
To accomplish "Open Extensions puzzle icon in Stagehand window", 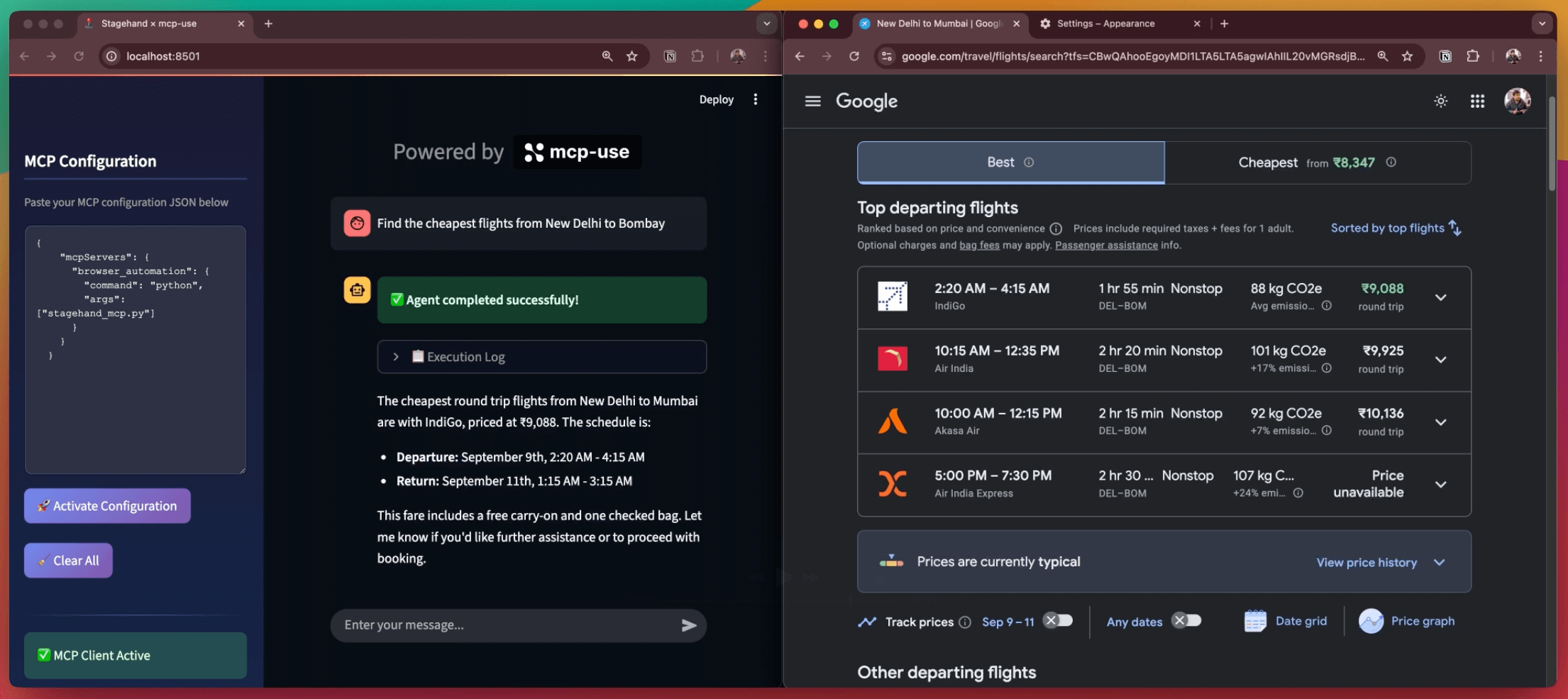I will pos(697,56).
